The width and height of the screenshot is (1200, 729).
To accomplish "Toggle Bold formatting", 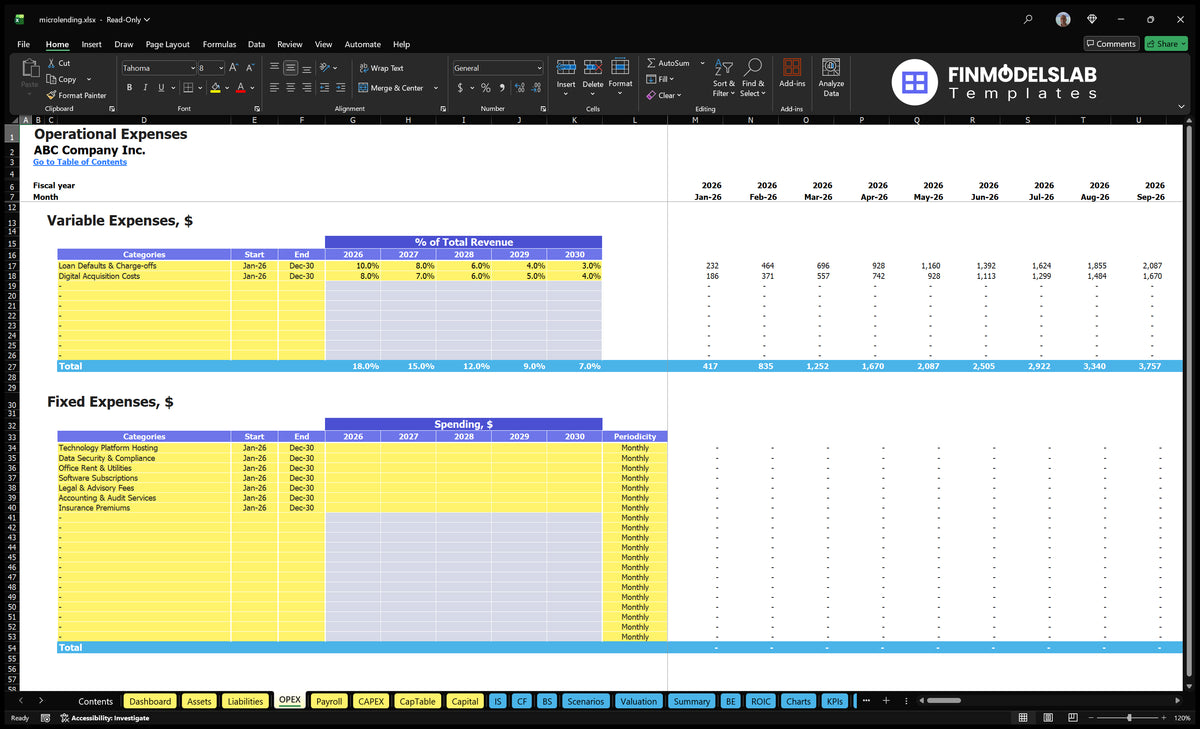I will pos(130,88).
